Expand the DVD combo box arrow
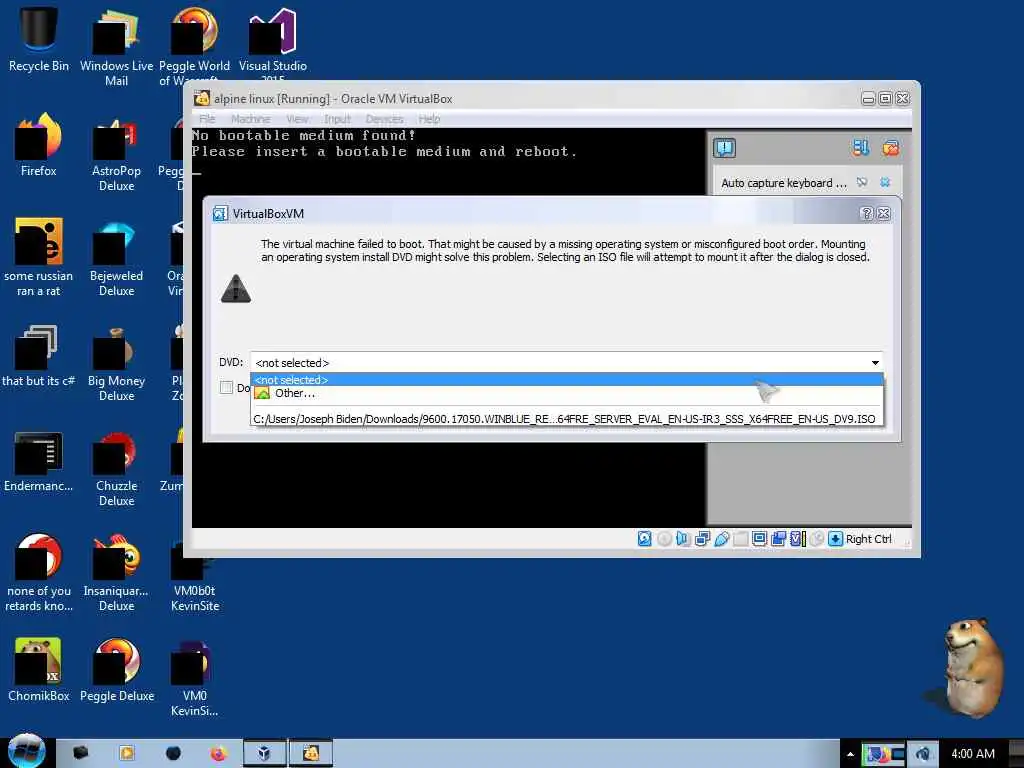 (x=874, y=362)
